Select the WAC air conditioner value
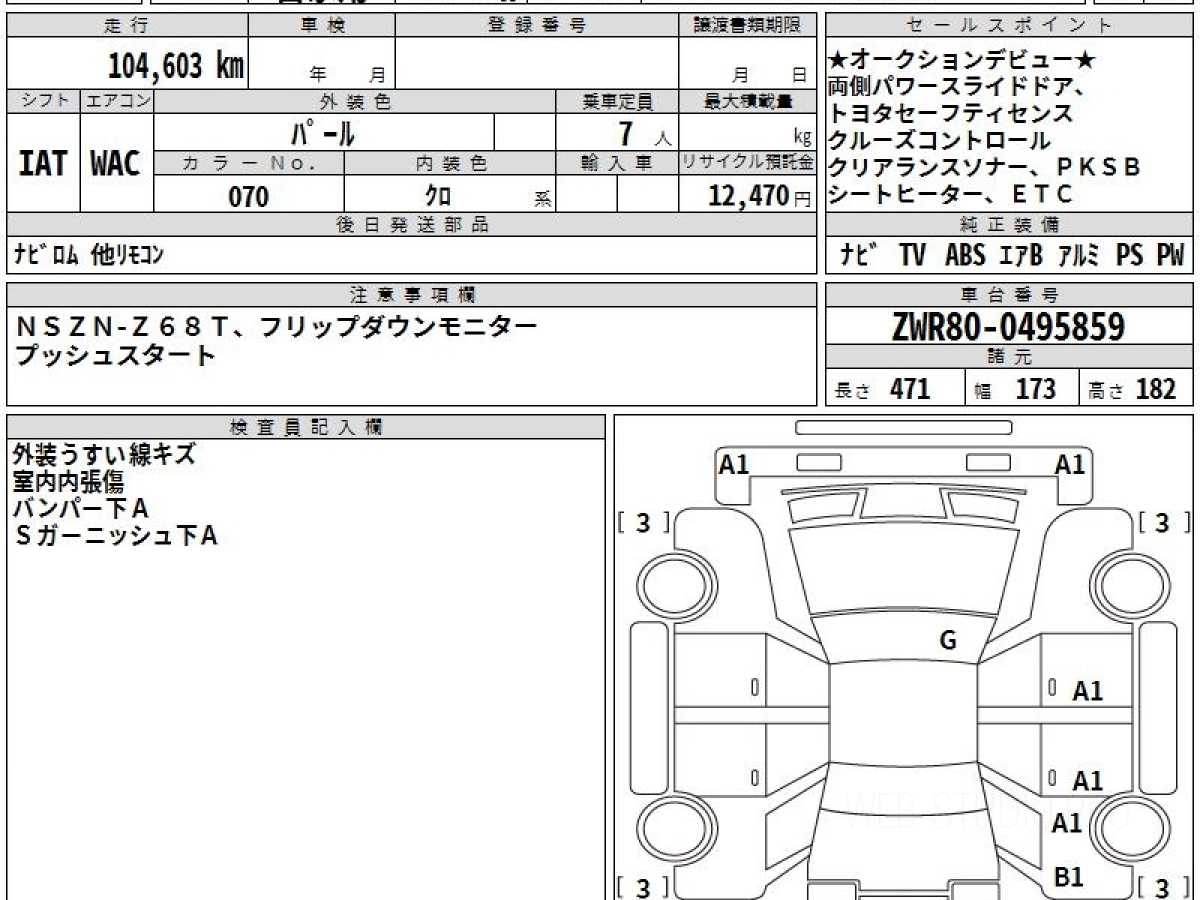 click(116, 163)
